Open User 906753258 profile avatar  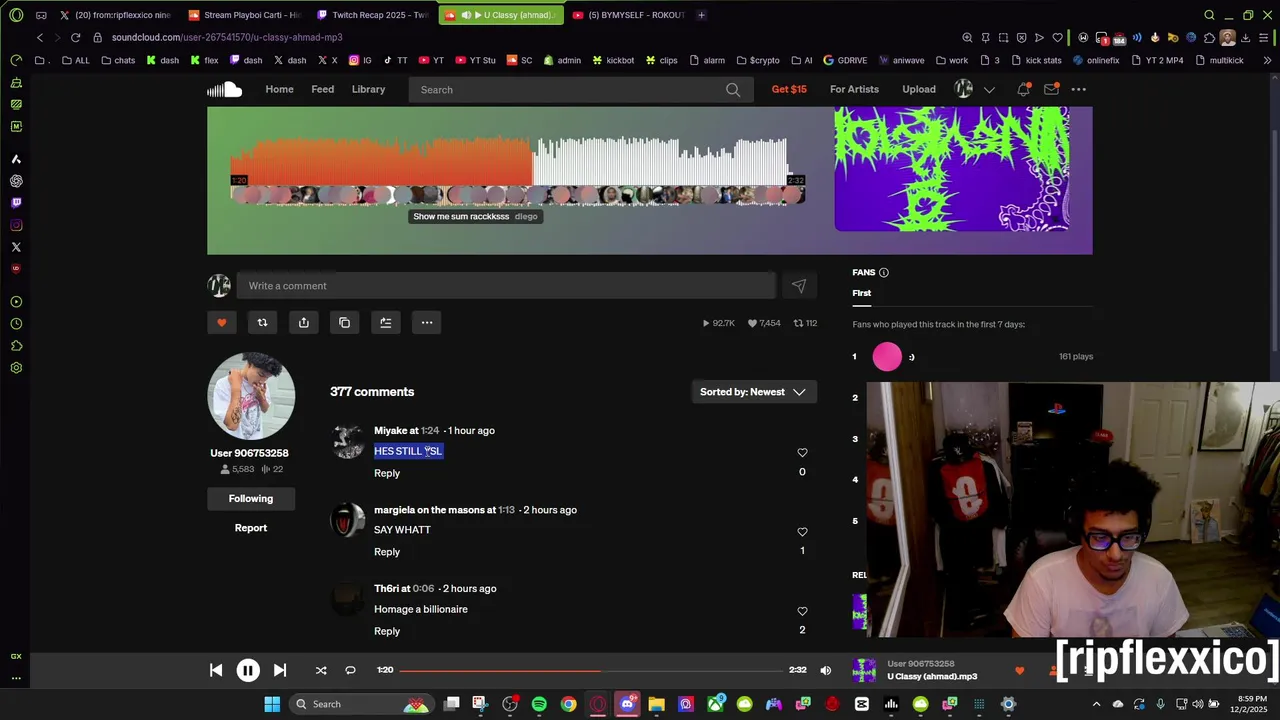click(x=251, y=396)
